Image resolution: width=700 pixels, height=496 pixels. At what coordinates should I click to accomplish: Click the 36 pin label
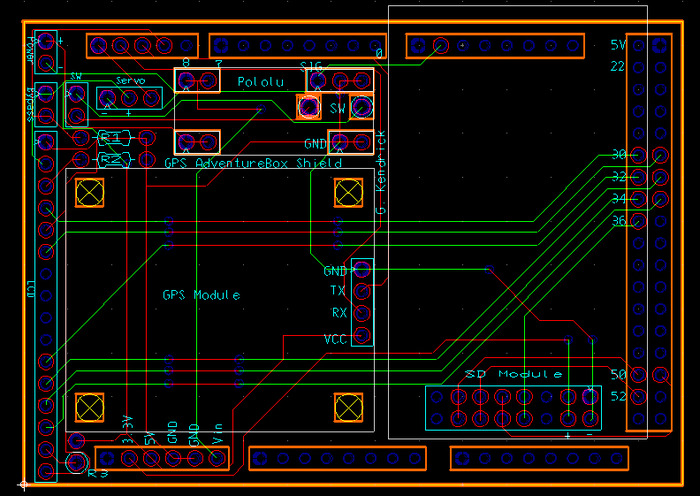(619, 220)
